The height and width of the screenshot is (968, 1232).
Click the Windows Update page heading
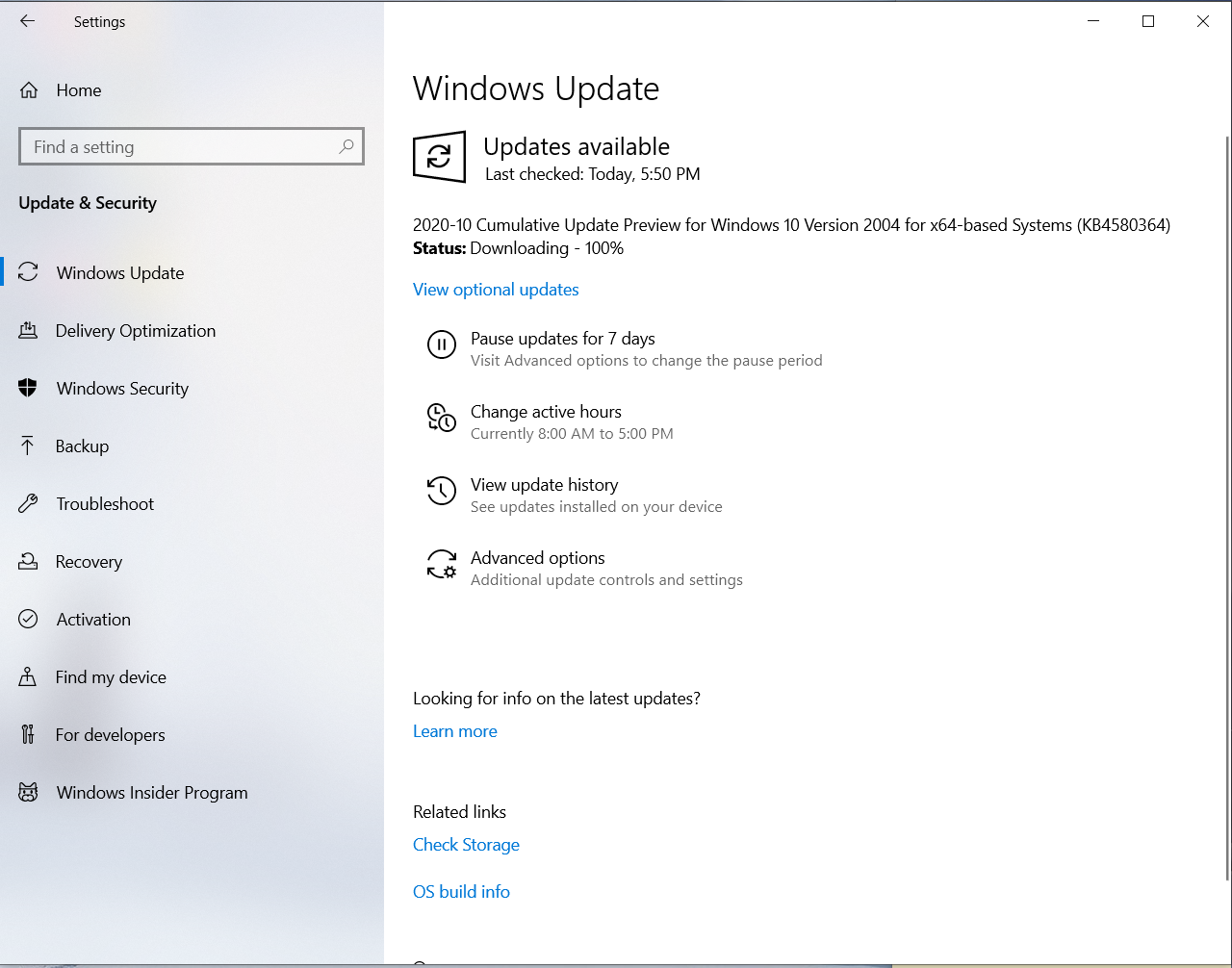click(x=536, y=89)
